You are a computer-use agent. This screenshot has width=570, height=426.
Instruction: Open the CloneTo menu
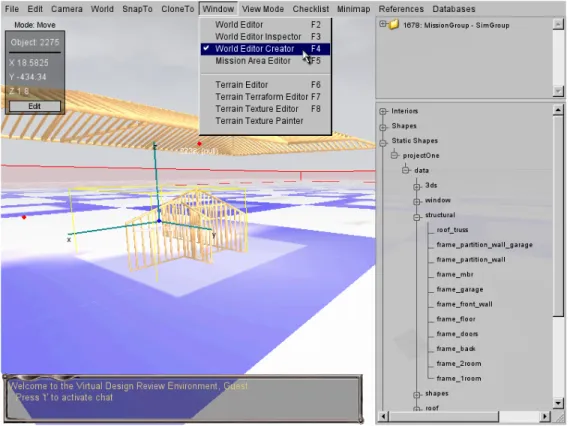coord(178,9)
